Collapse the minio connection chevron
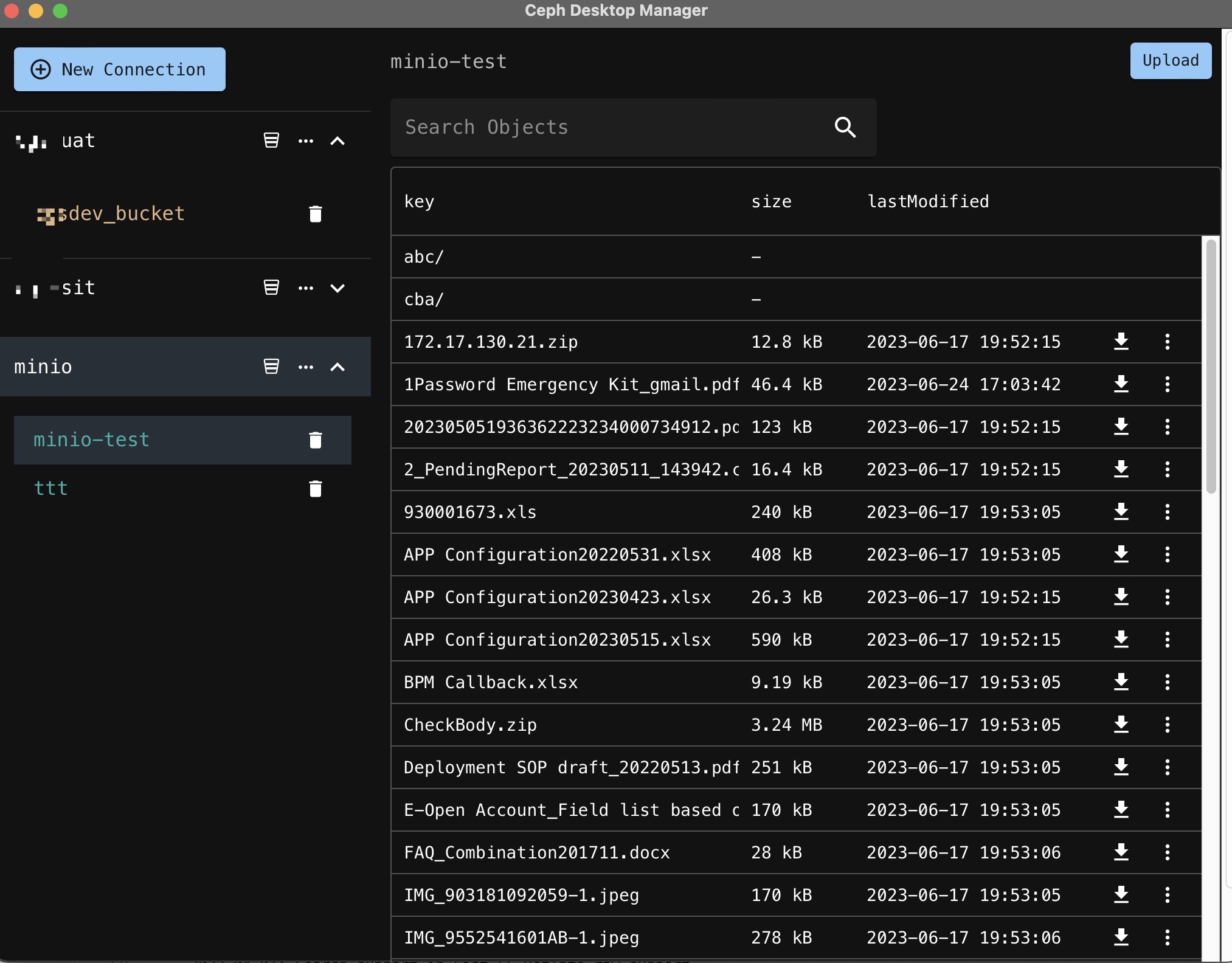 click(337, 367)
